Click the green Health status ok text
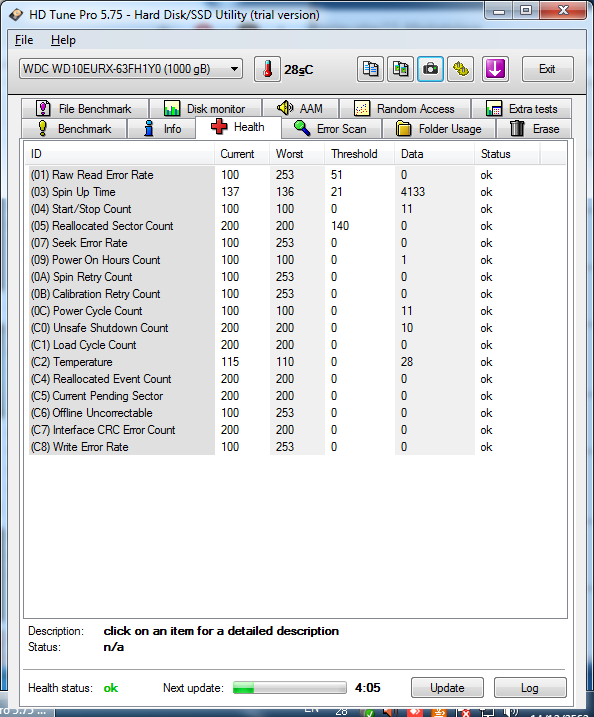The image size is (594, 717). [x=111, y=688]
